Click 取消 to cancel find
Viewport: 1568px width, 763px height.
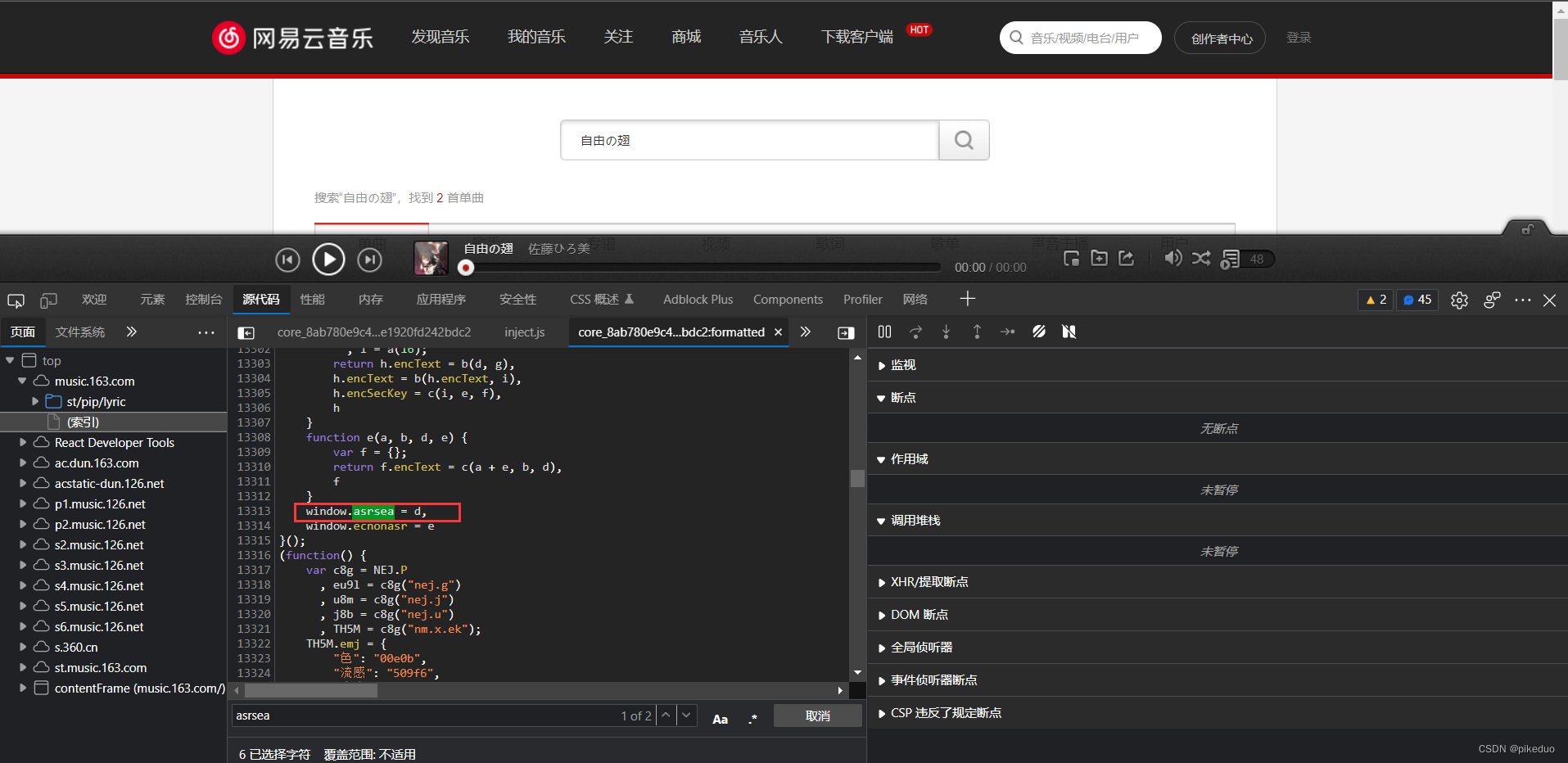coord(817,716)
